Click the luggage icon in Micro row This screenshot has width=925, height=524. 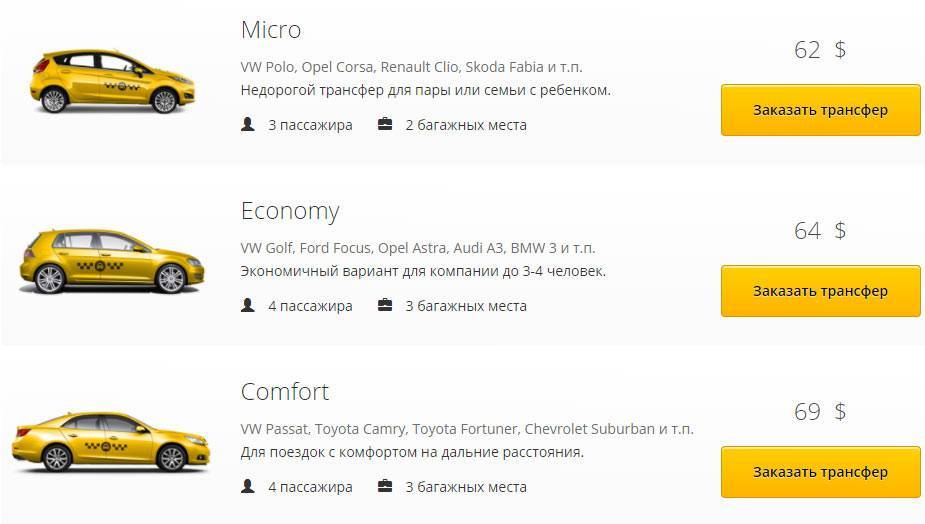coord(385,125)
